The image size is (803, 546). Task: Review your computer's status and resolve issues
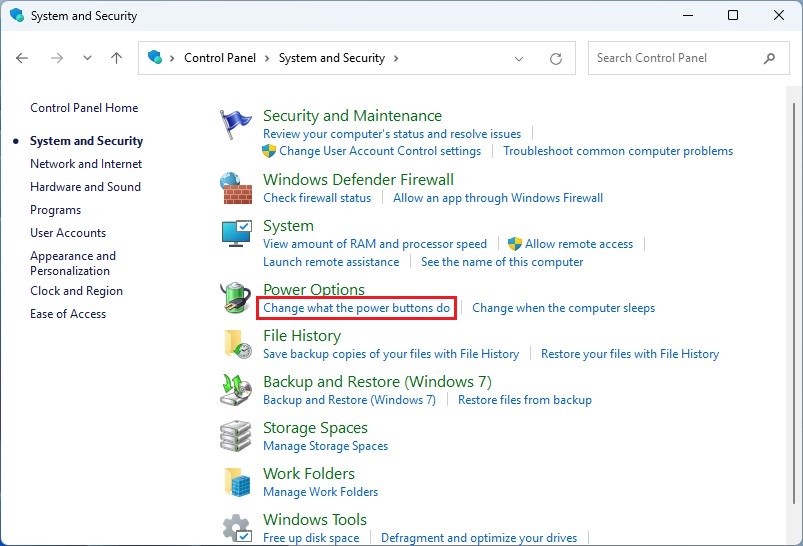[x=392, y=134]
